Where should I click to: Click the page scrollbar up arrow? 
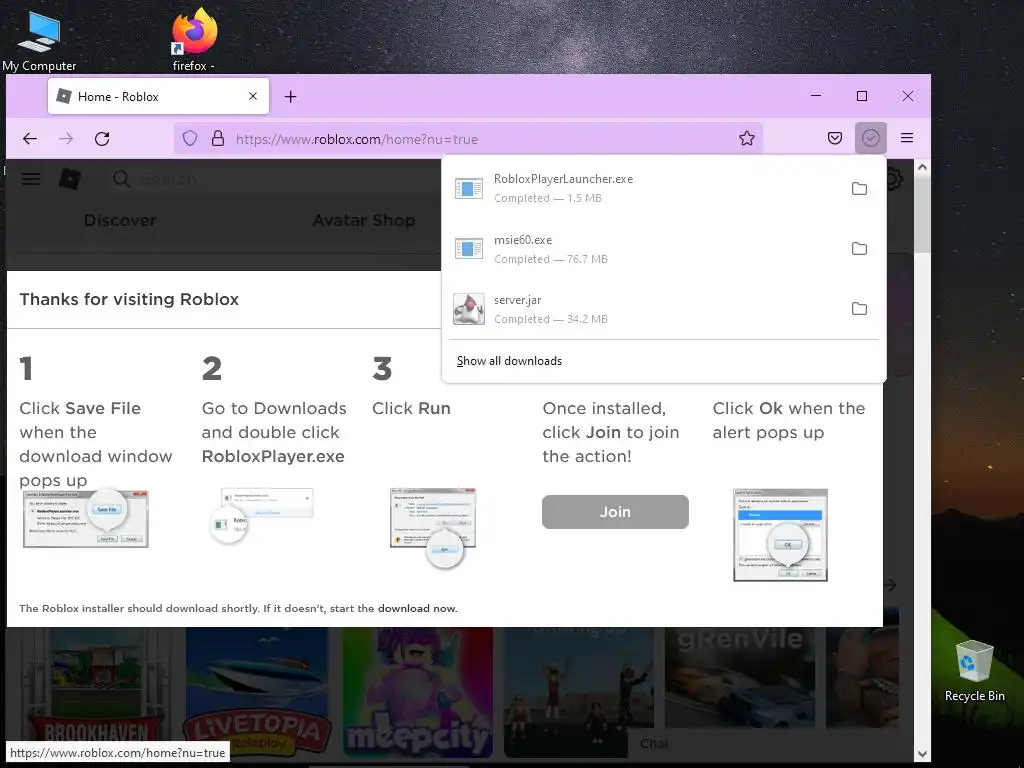click(x=922, y=167)
